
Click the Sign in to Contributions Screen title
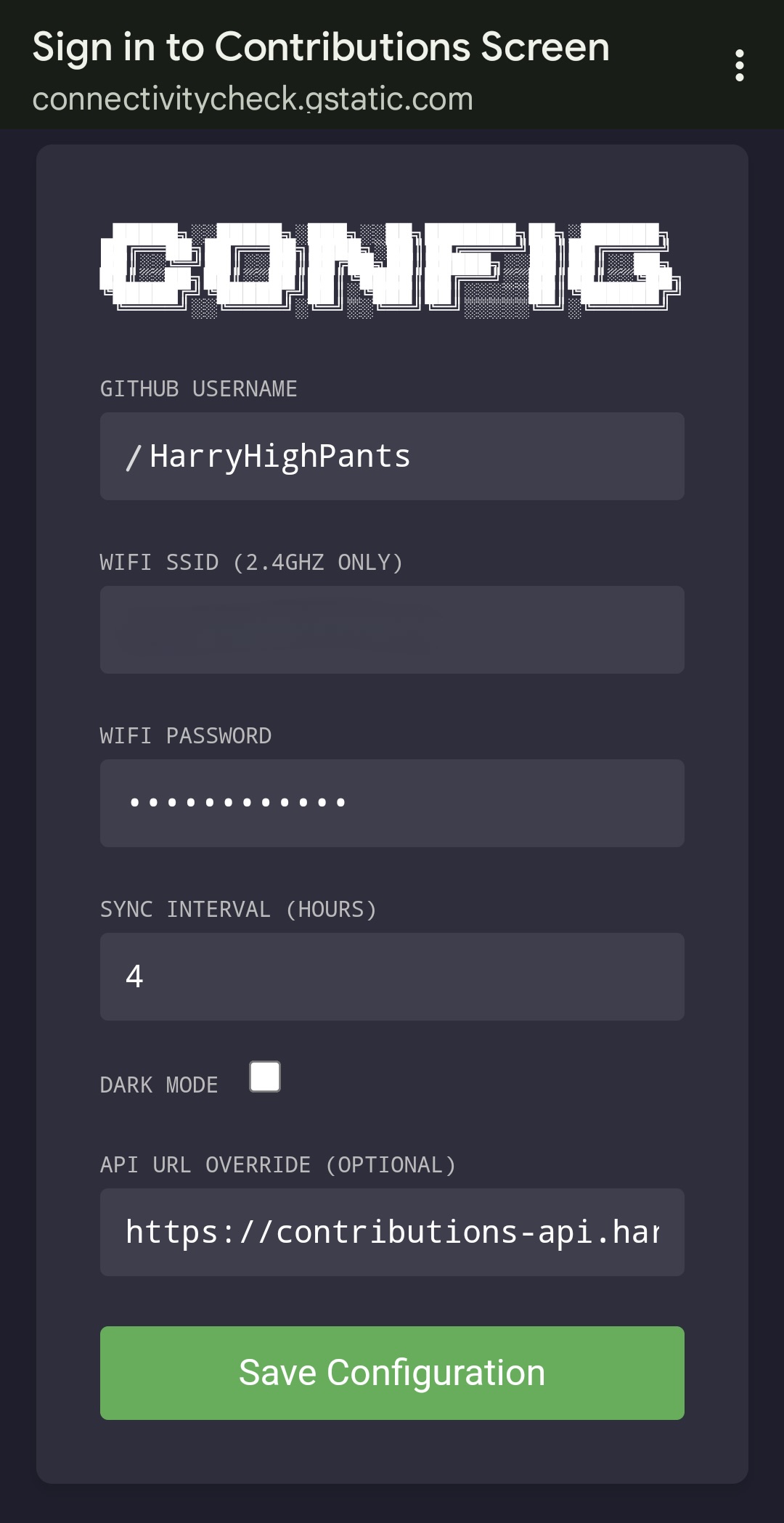point(321,47)
